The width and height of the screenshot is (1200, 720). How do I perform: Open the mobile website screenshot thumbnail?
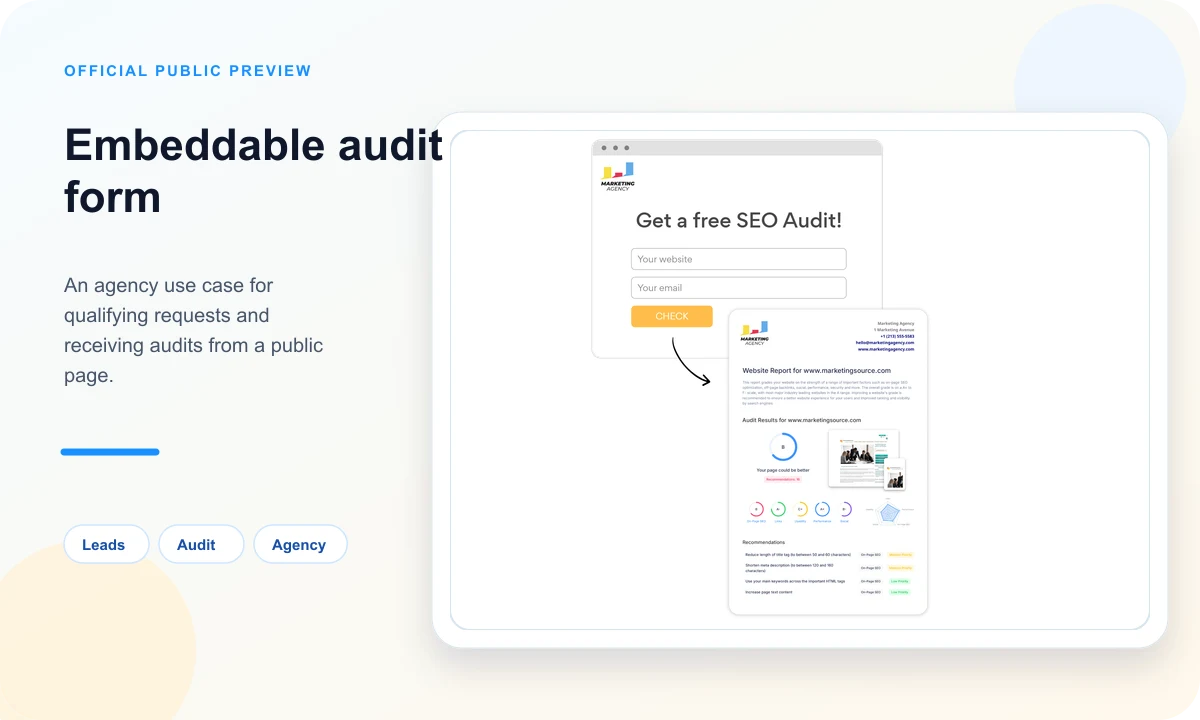[x=895, y=475]
